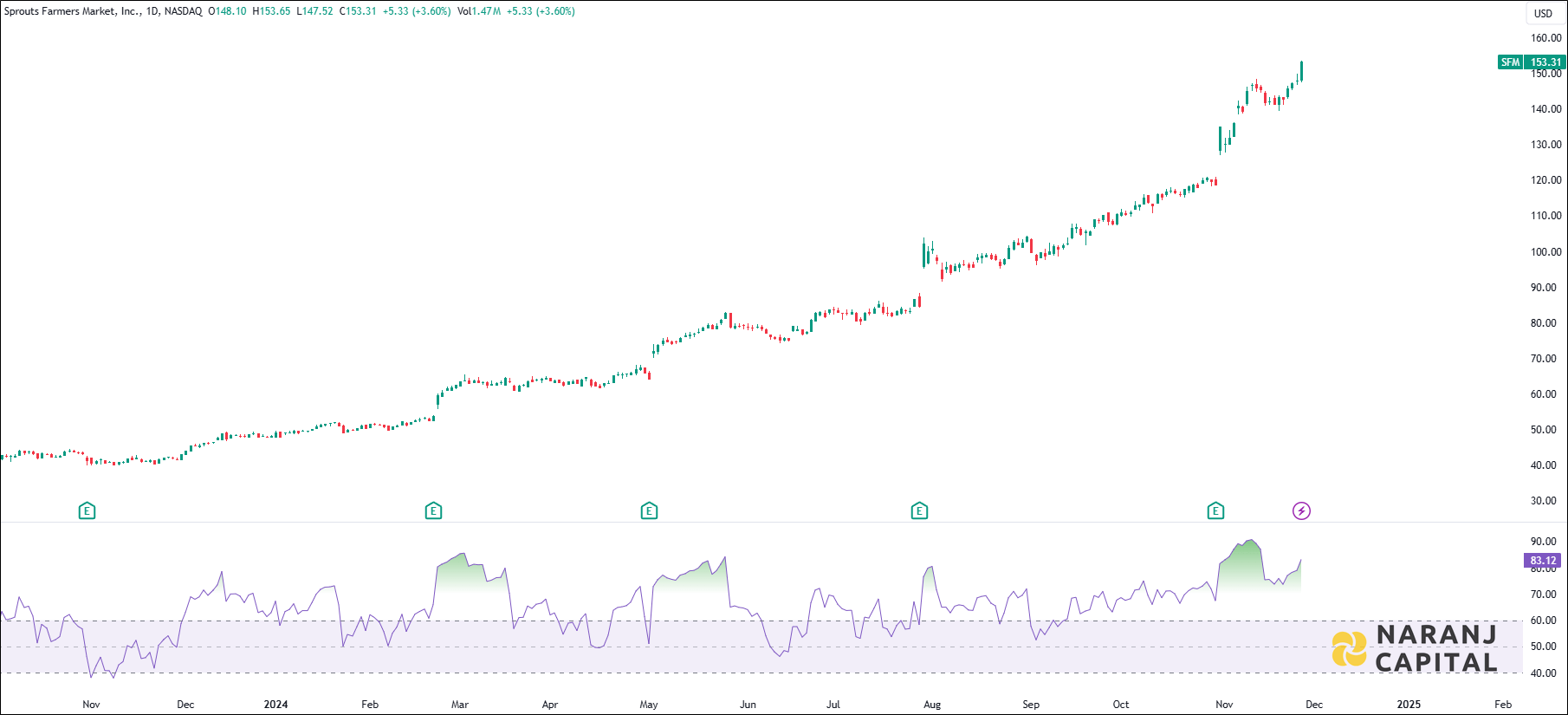Click the purple lightning bolt event icon
1568x715 pixels.
1301,511
